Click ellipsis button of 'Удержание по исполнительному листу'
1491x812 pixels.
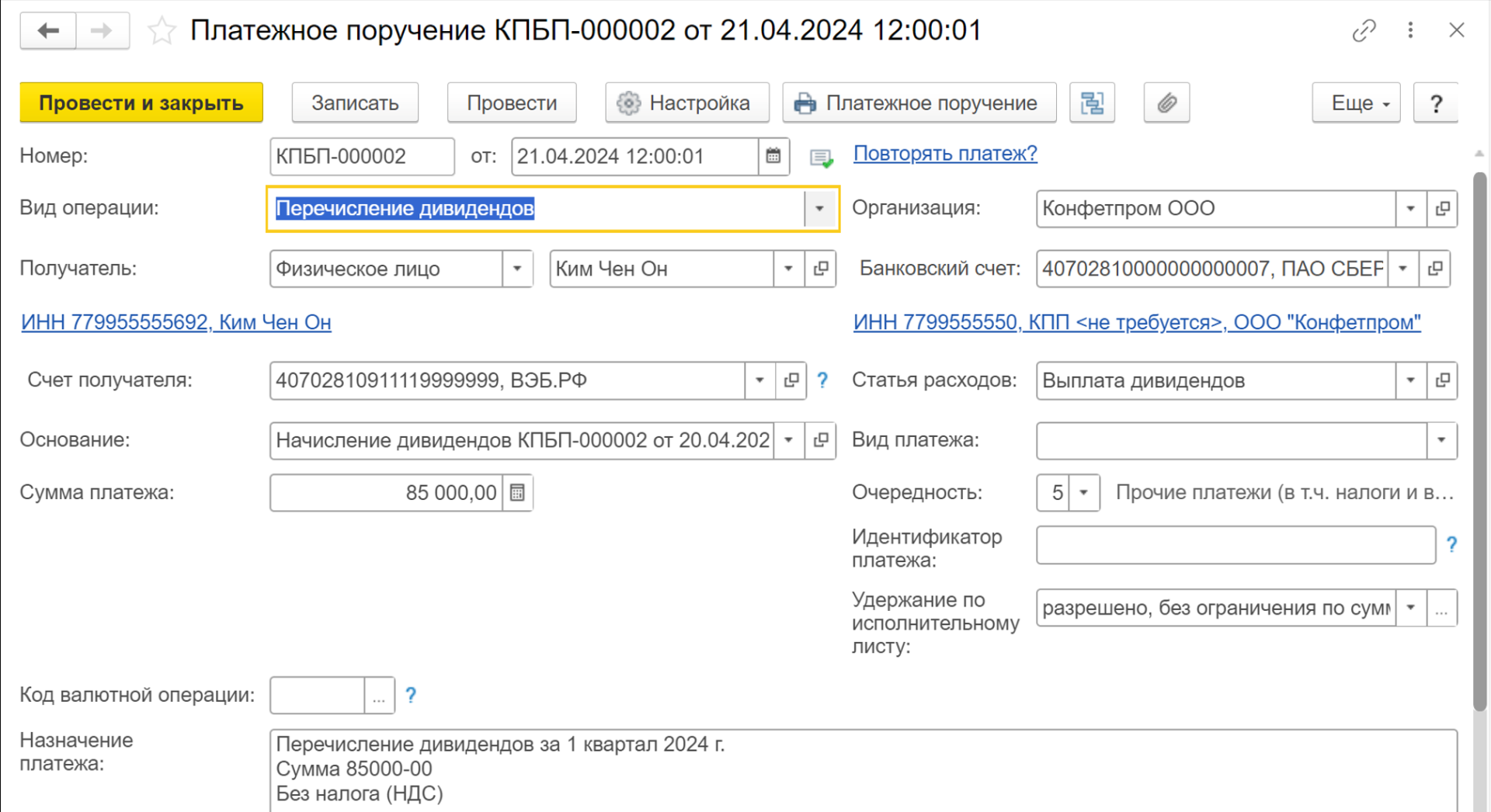[x=1442, y=608]
